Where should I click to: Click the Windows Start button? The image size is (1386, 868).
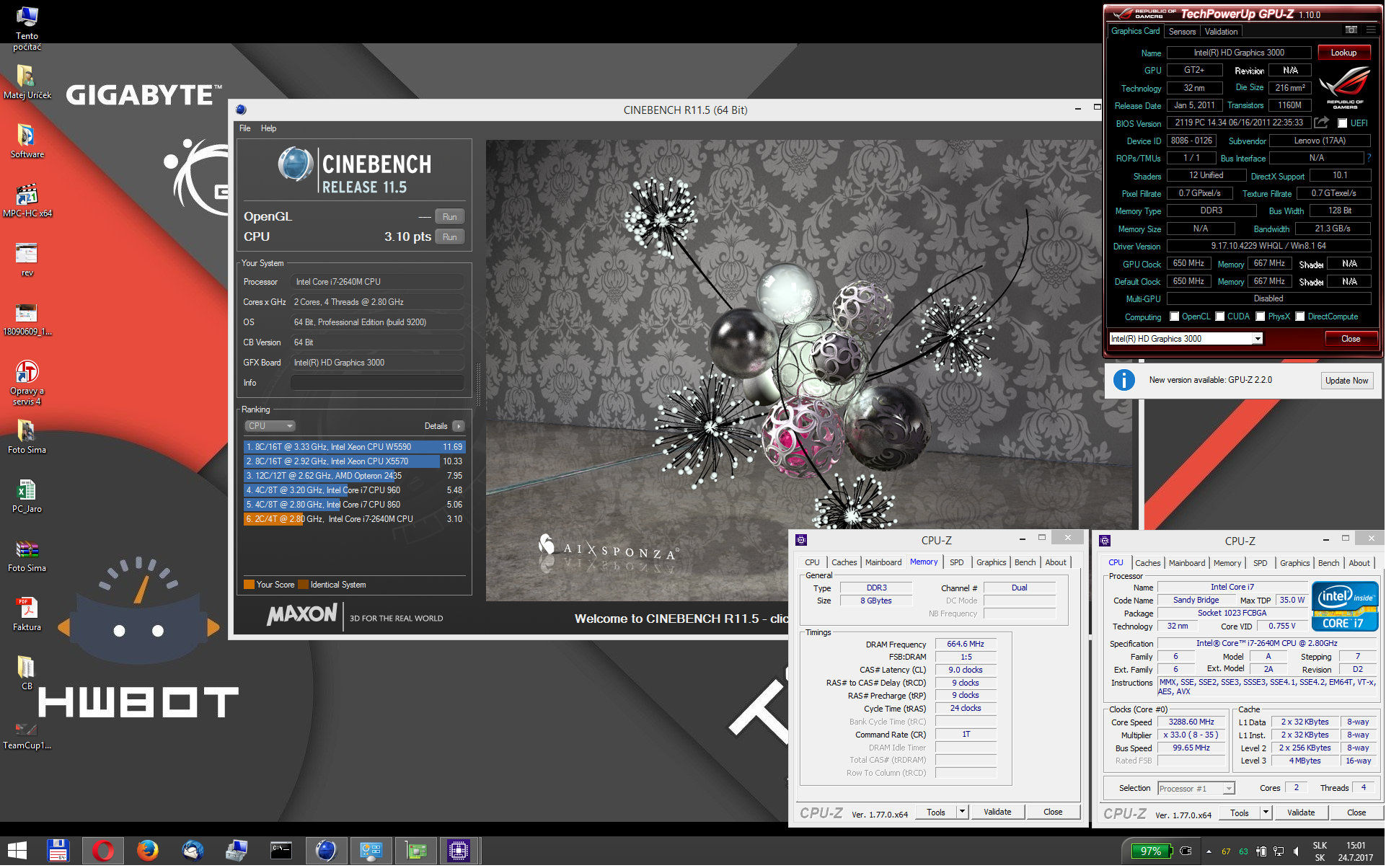pos(17,851)
